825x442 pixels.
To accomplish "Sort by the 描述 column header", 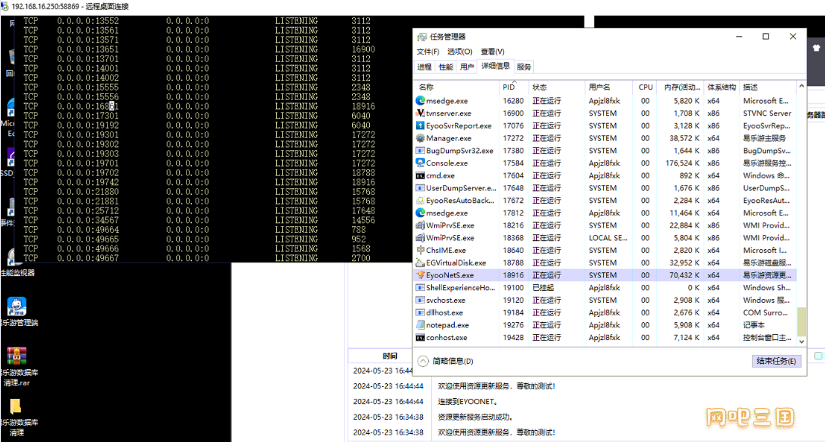I will (768, 87).
